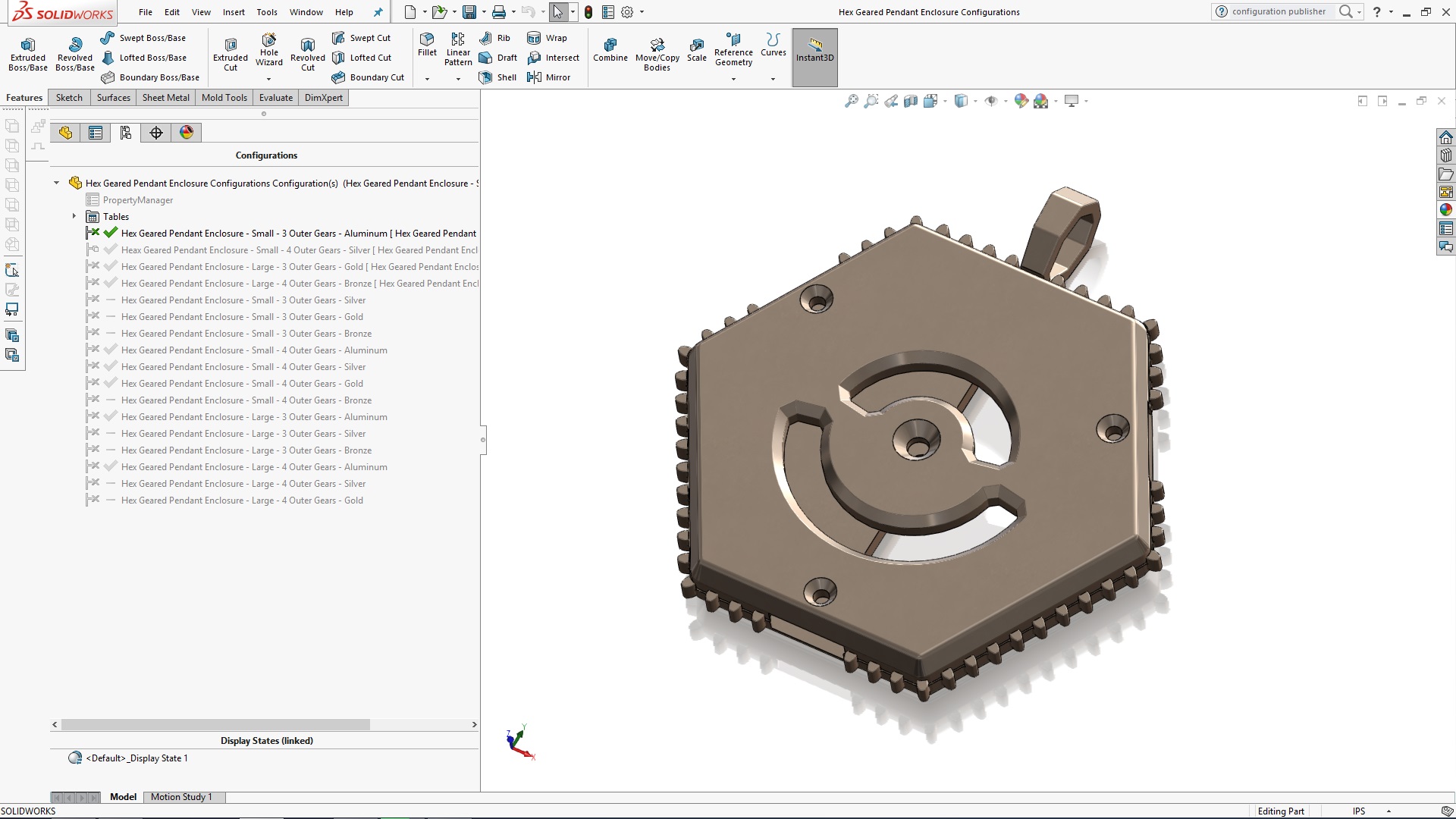Activate the Zoom to Fit icon
Screen dimensions: 1456x819
click(x=850, y=100)
